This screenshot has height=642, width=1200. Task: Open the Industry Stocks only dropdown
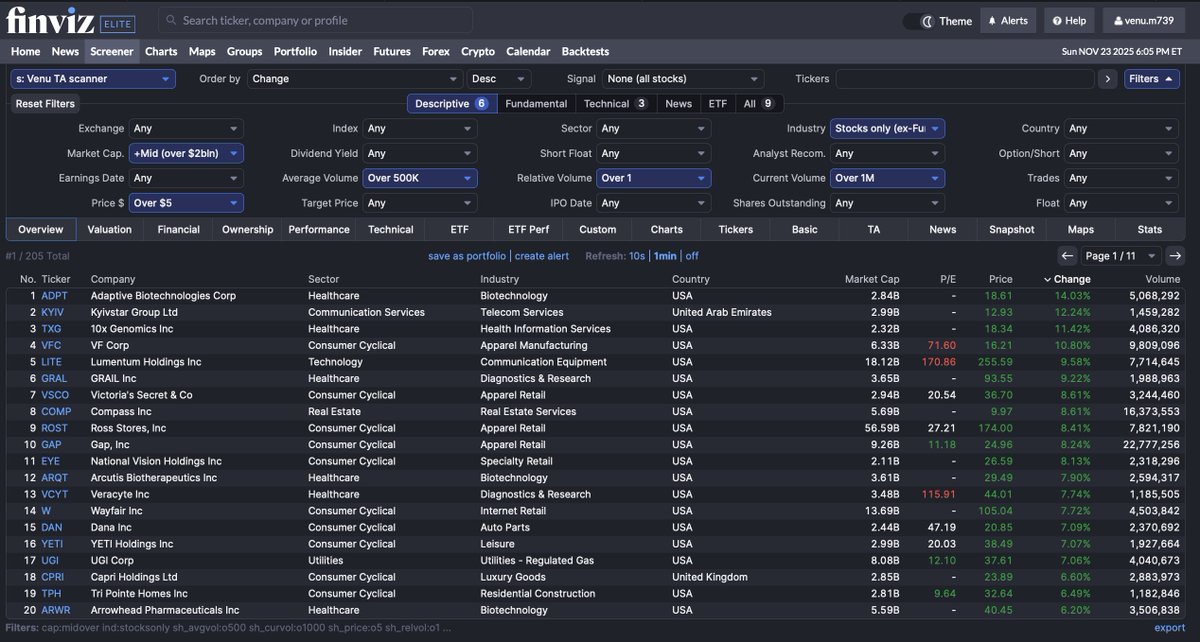888,128
